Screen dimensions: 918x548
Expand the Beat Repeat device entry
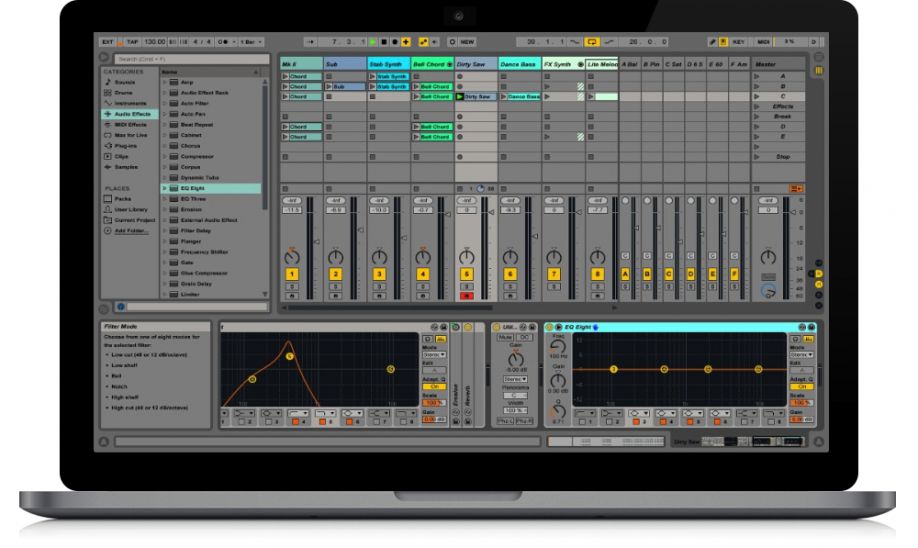[165, 124]
